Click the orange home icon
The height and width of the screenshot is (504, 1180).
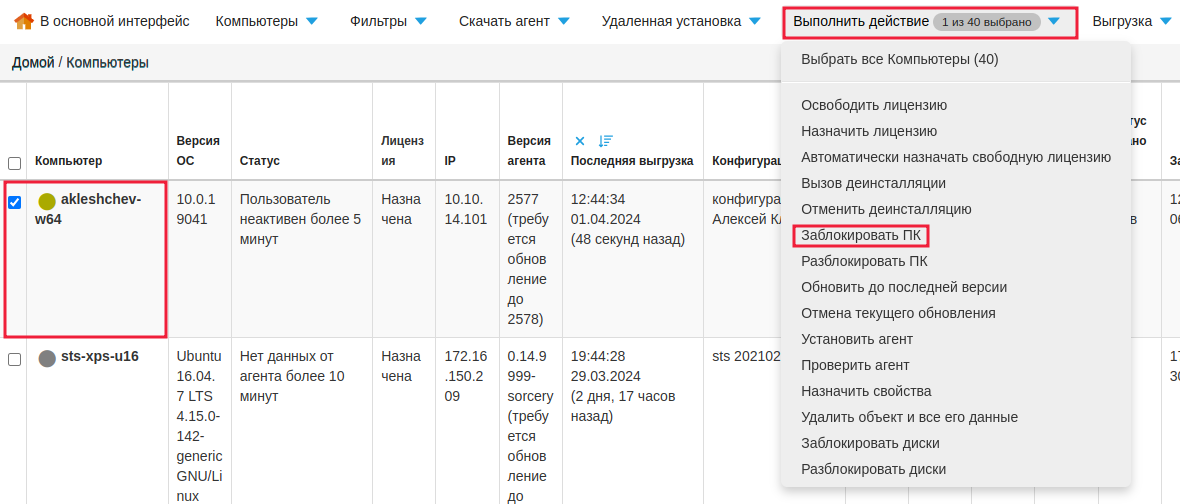click(24, 21)
